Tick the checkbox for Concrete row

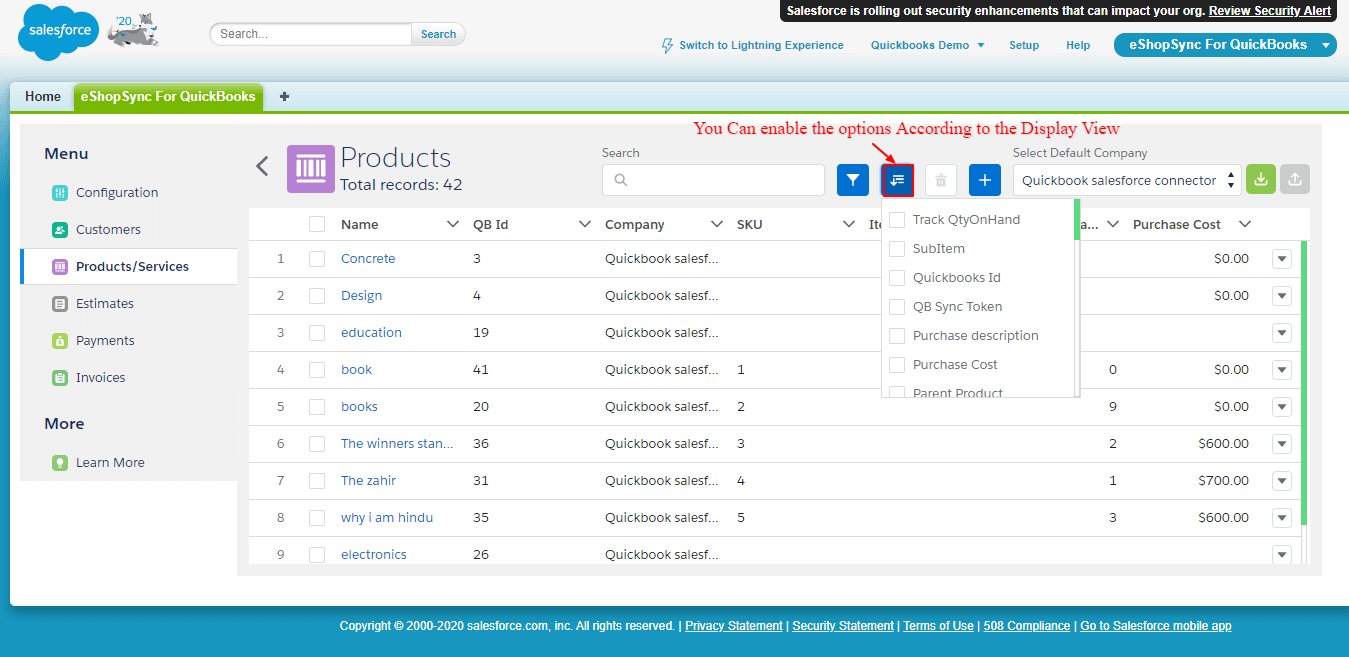317,259
